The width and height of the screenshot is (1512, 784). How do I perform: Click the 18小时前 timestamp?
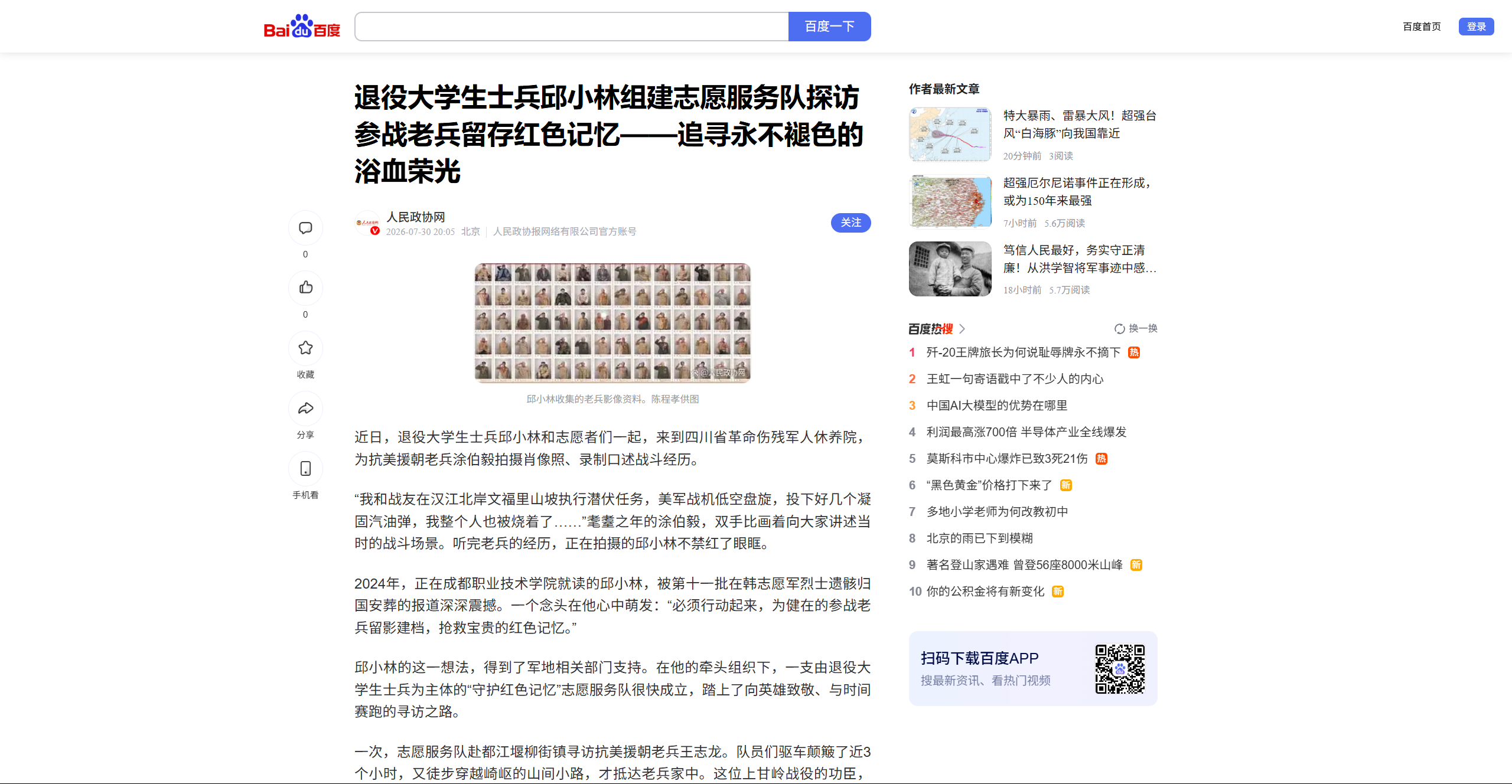click(1022, 290)
